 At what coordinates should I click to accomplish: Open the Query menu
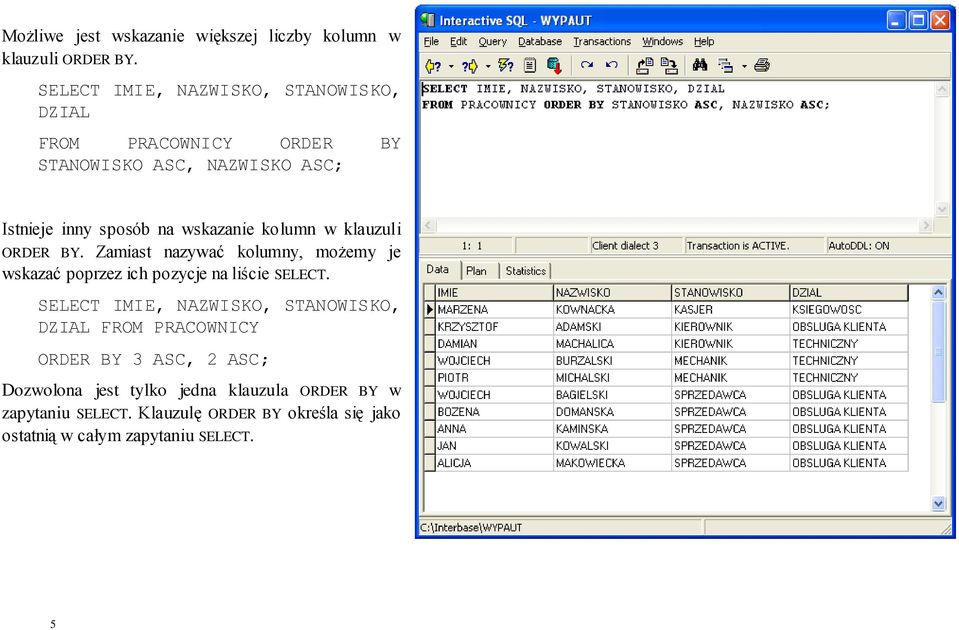pos(492,42)
